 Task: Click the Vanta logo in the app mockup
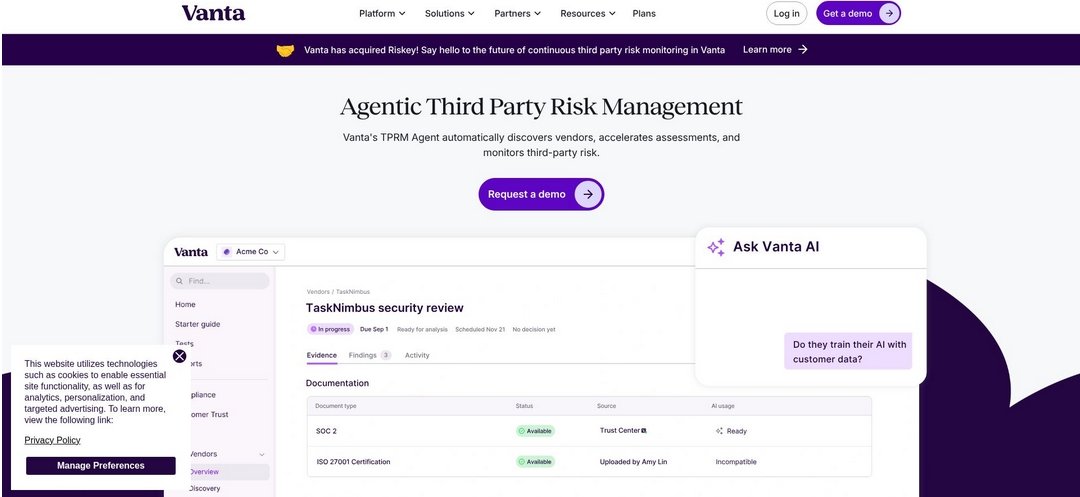tap(191, 252)
